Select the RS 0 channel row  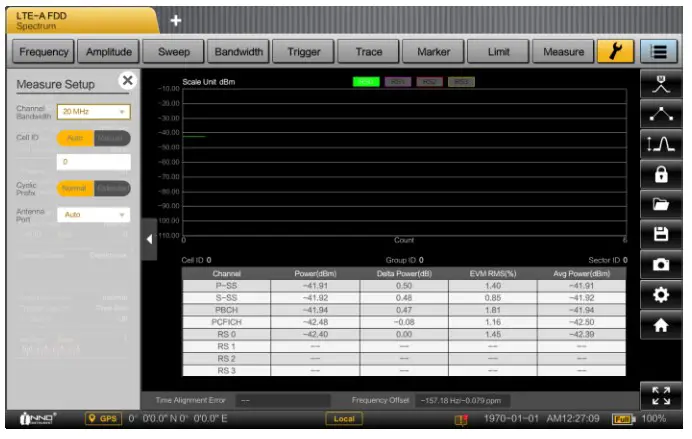click(x=404, y=334)
